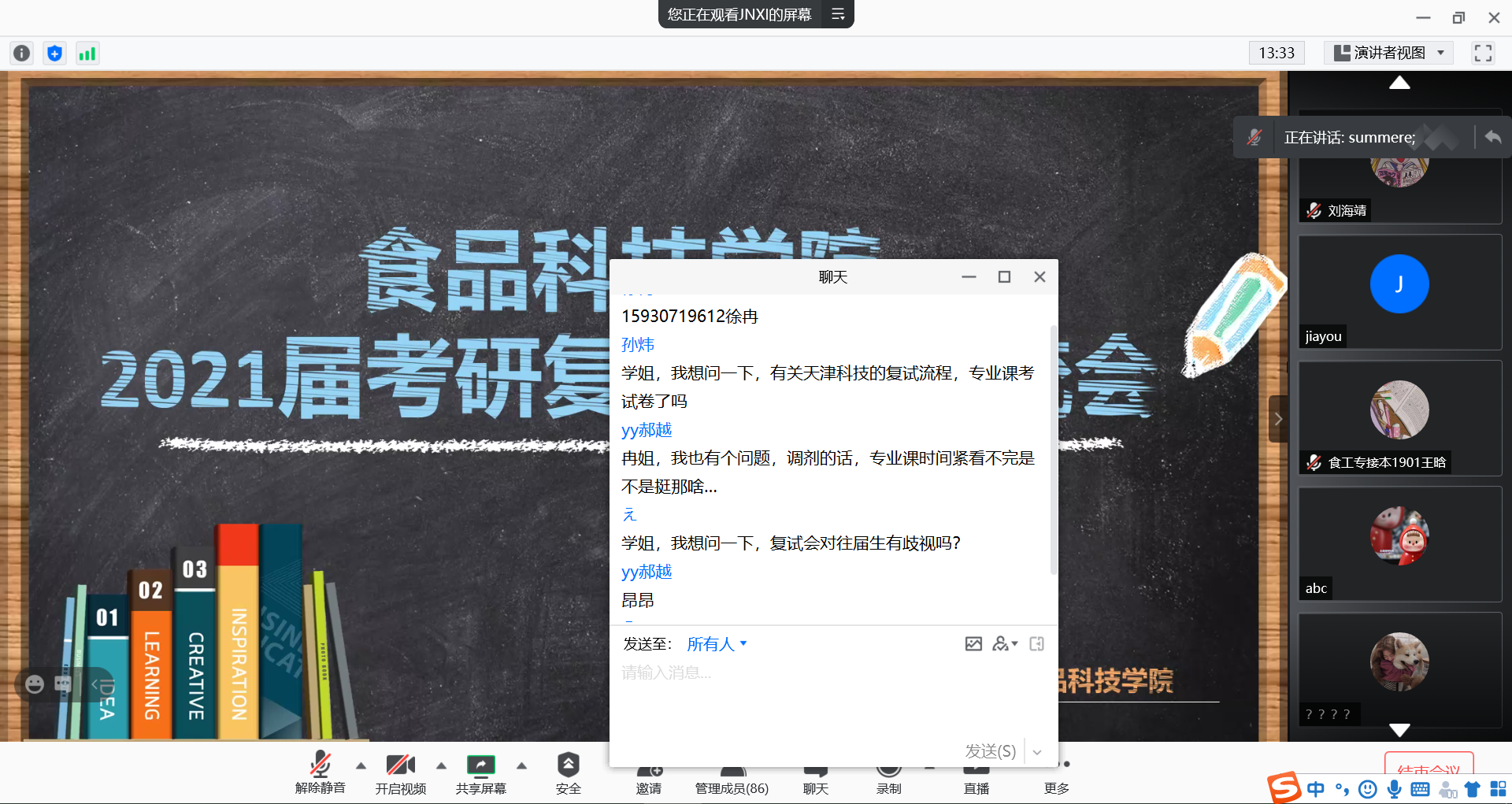
Task: Click muted mic icon on speaking banner
Action: click(1254, 137)
